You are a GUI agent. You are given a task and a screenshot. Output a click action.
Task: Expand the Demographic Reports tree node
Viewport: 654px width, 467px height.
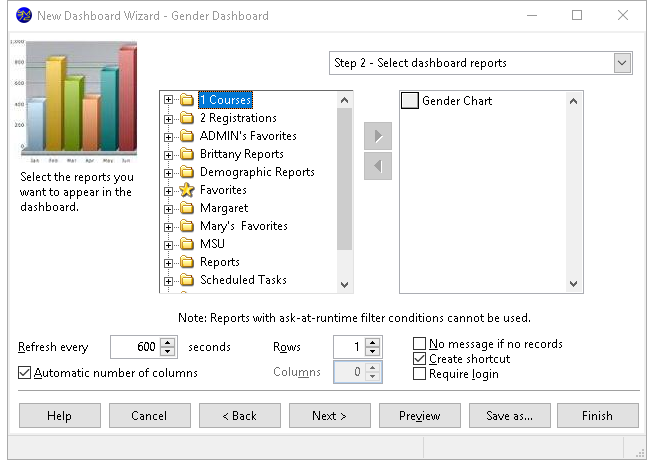pos(168,173)
